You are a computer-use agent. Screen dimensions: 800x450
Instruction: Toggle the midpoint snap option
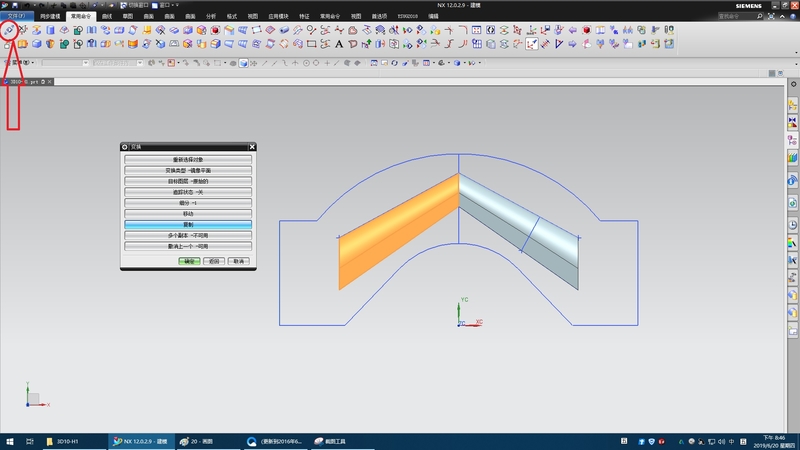[274, 63]
